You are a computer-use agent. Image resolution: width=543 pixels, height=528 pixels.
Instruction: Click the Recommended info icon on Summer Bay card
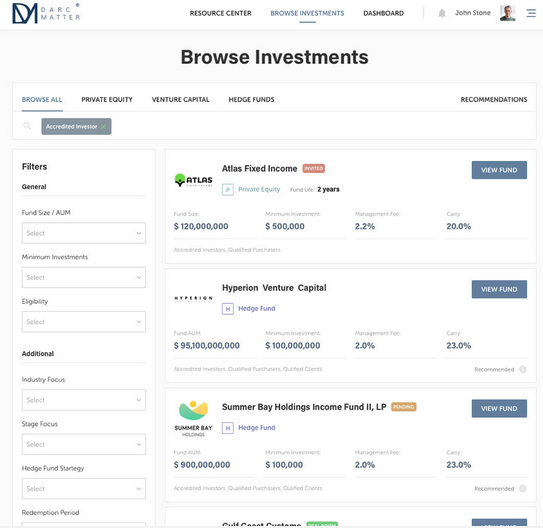pos(523,489)
